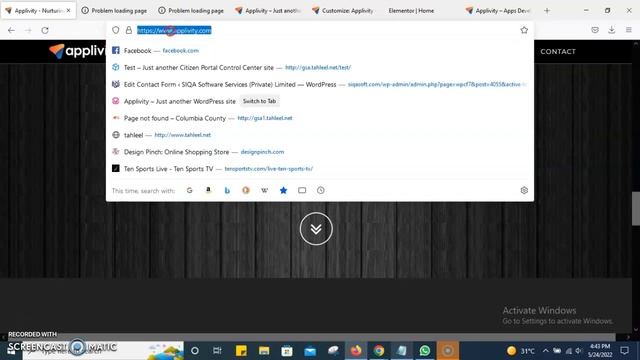Open Google Chrome from the taskbar
Image resolution: width=640 pixels, height=360 pixels.
coord(379,350)
